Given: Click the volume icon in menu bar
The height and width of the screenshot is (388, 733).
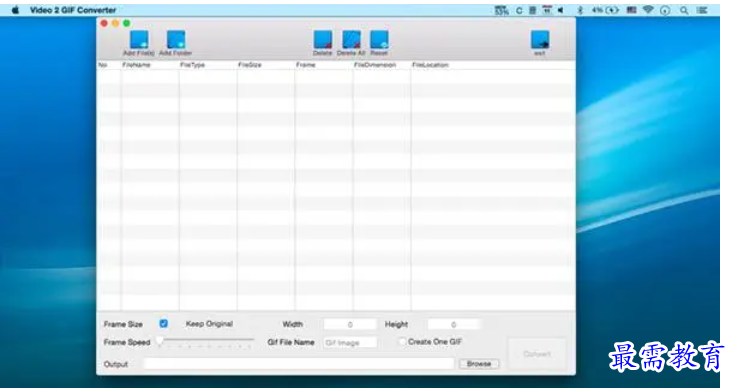Looking at the screenshot, I should click(x=561, y=10).
